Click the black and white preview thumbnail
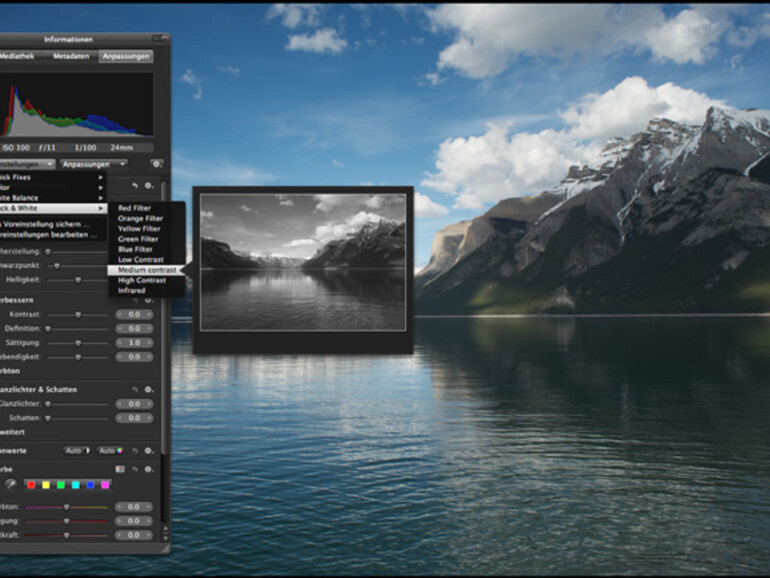The height and width of the screenshot is (578, 770). [x=302, y=262]
